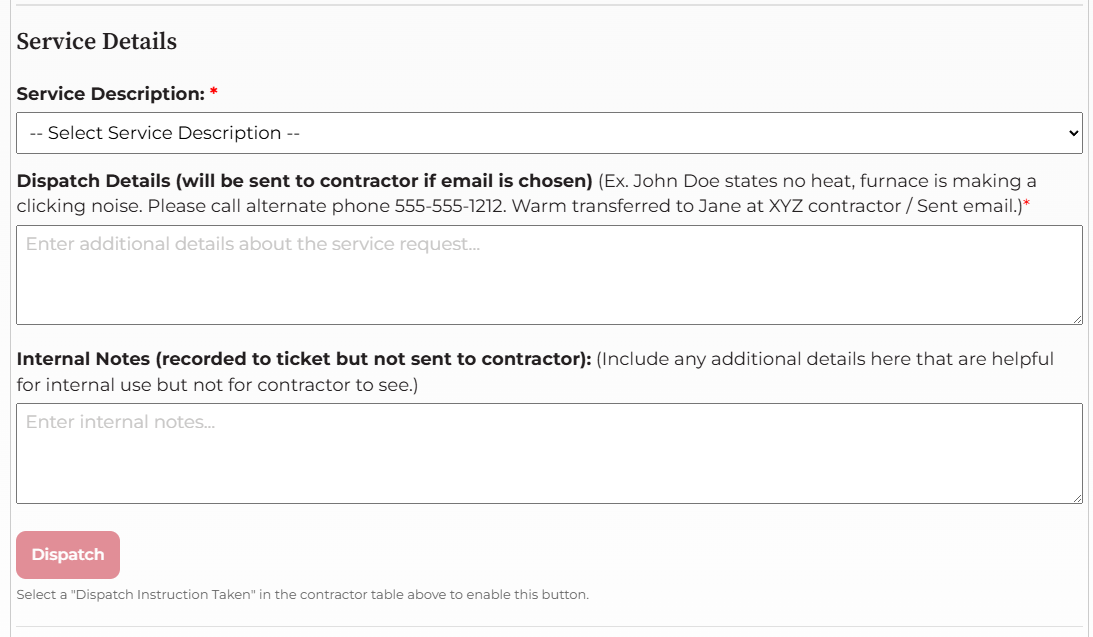Click the Dispatch button

click(68, 555)
